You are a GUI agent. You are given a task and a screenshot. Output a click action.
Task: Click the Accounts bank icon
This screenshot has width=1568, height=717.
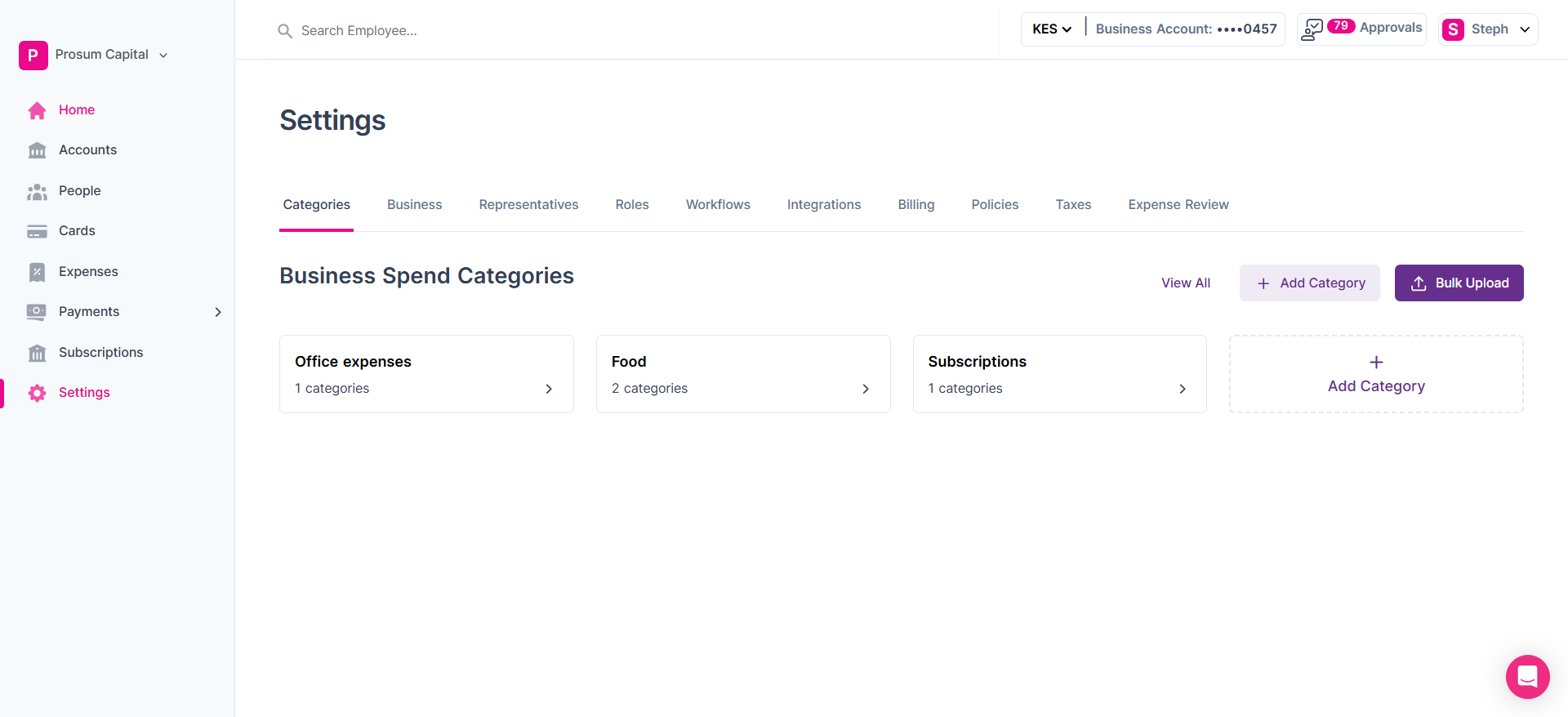[37, 150]
